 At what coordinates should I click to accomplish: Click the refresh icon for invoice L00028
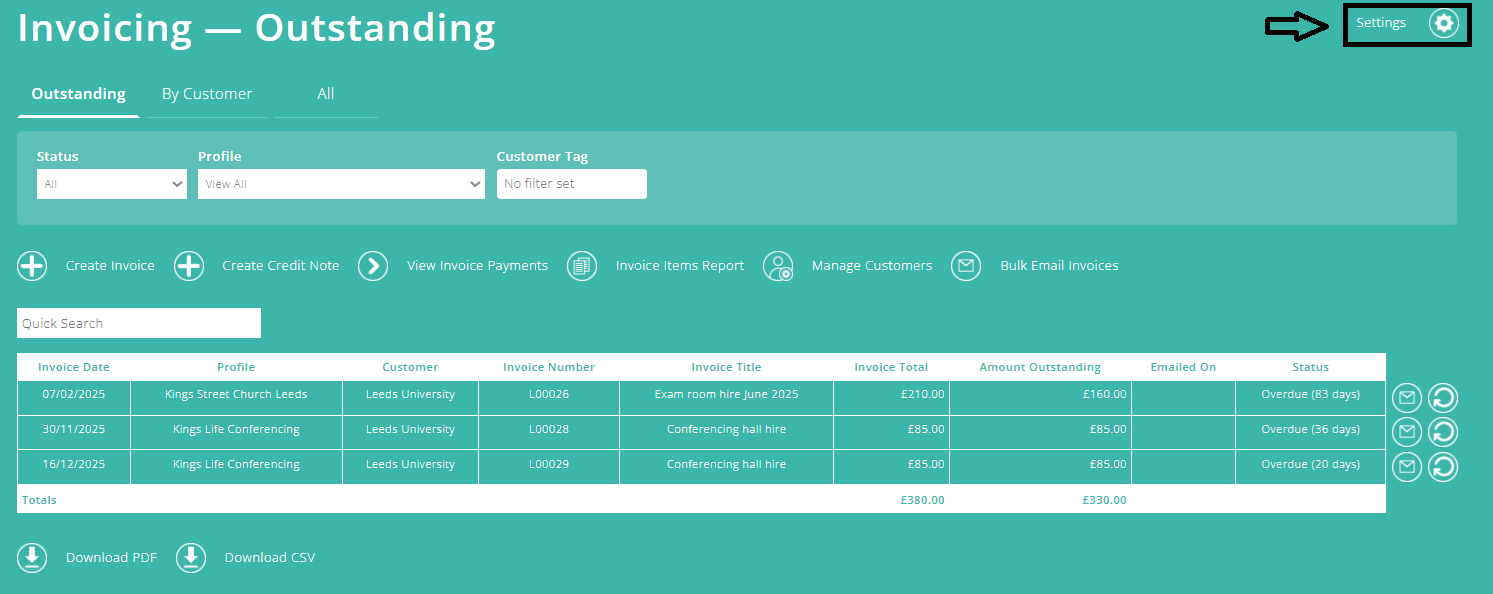(1442, 432)
